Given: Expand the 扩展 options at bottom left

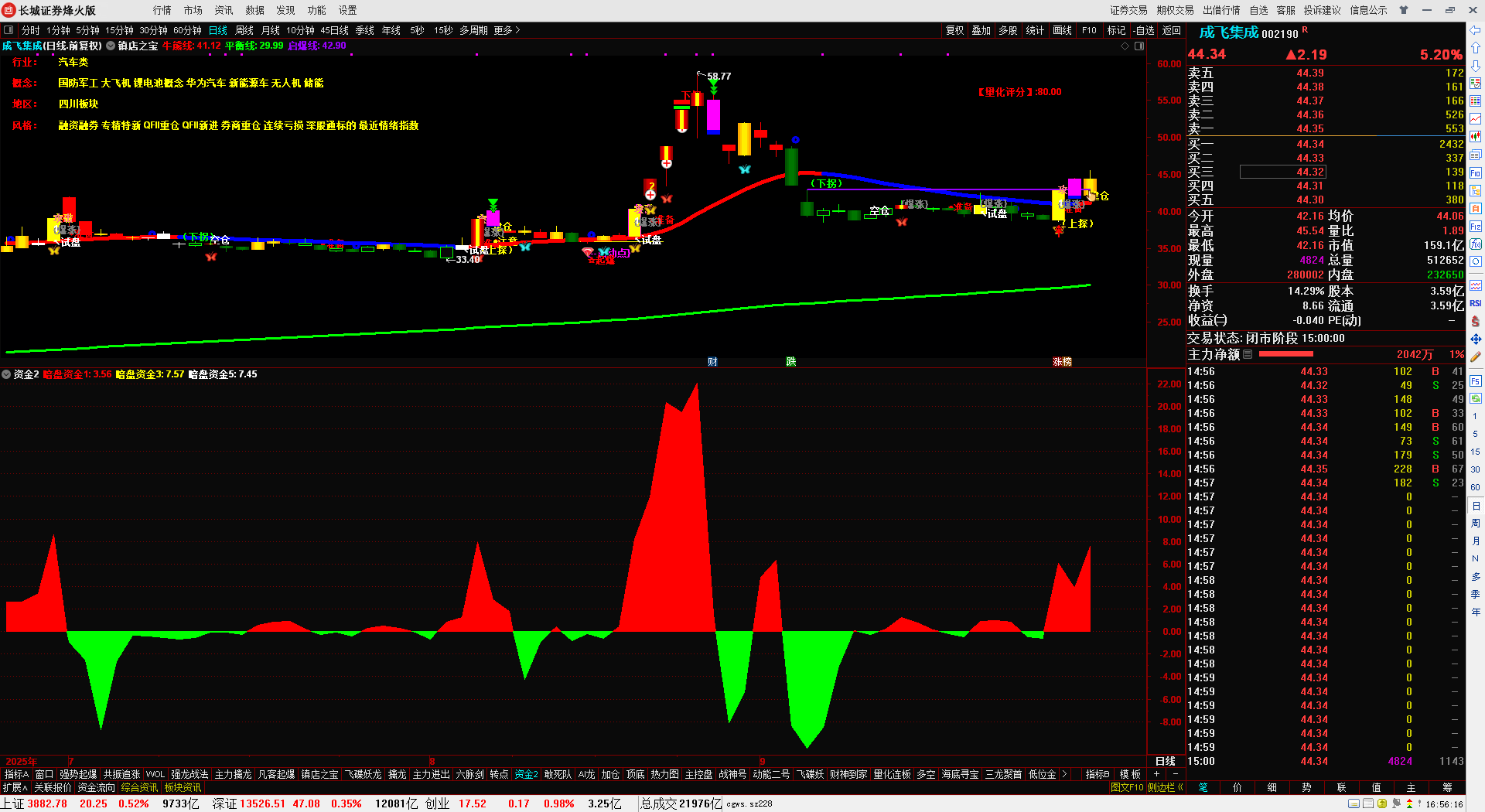Looking at the screenshot, I should 15,787.
